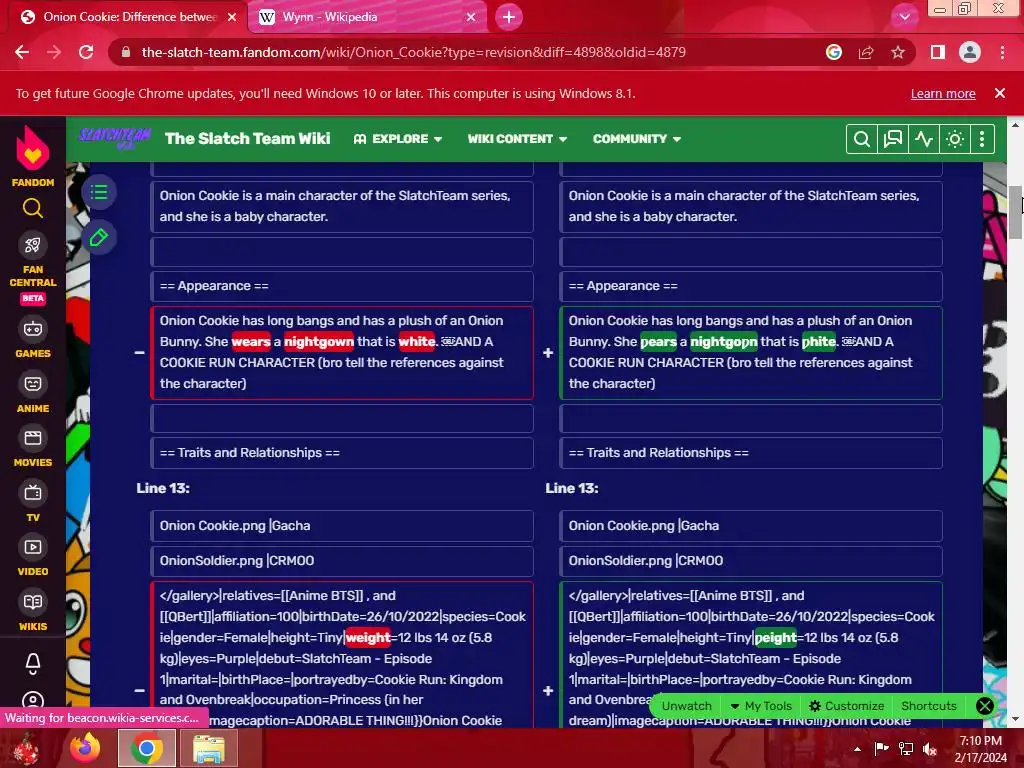Click the SlatchTeam wiki logo
Viewport: 1024px width, 768px height.
(x=115, y=138)
